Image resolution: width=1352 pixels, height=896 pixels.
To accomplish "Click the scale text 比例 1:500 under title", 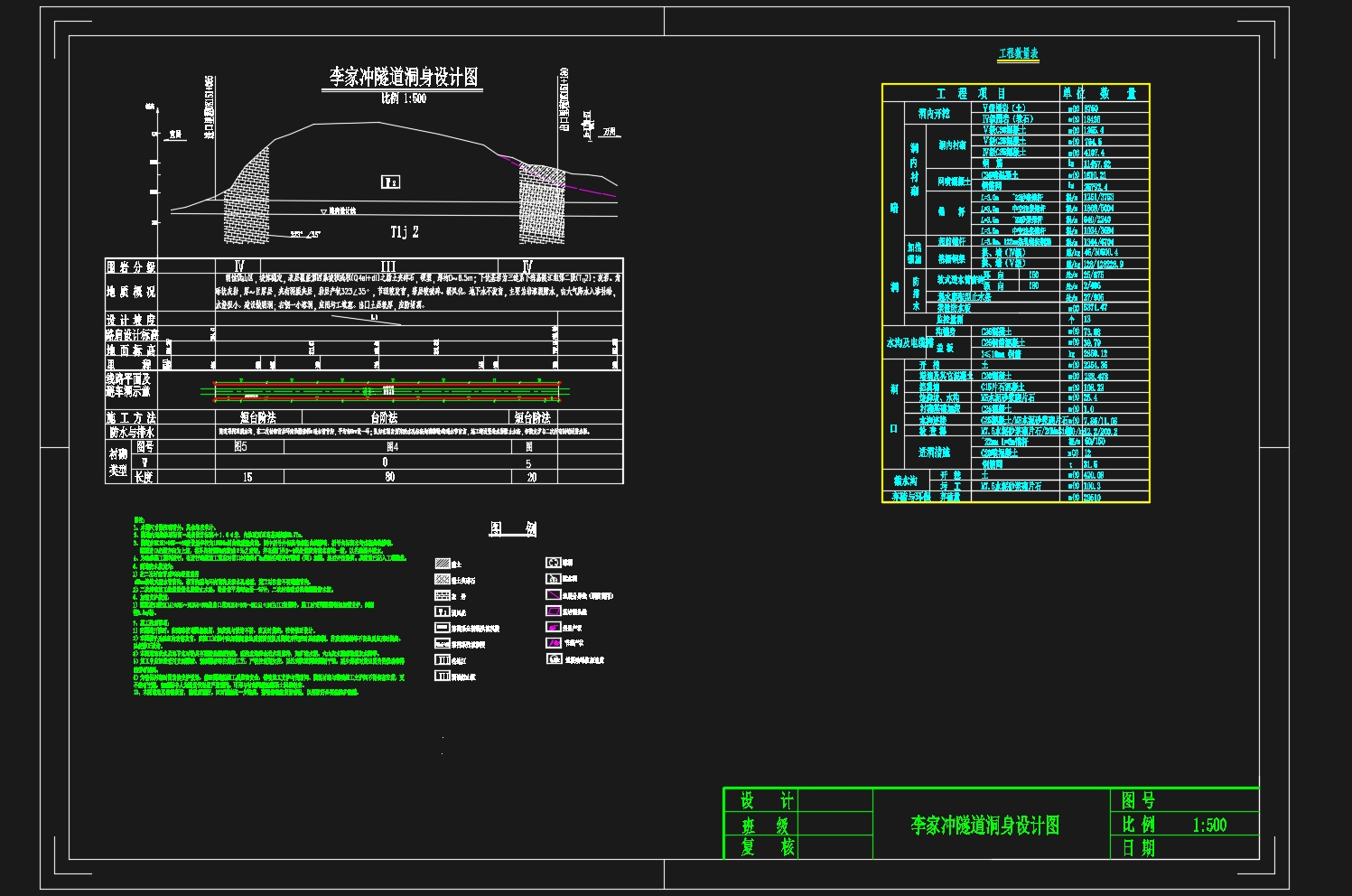I will click(x=403, y=98).
